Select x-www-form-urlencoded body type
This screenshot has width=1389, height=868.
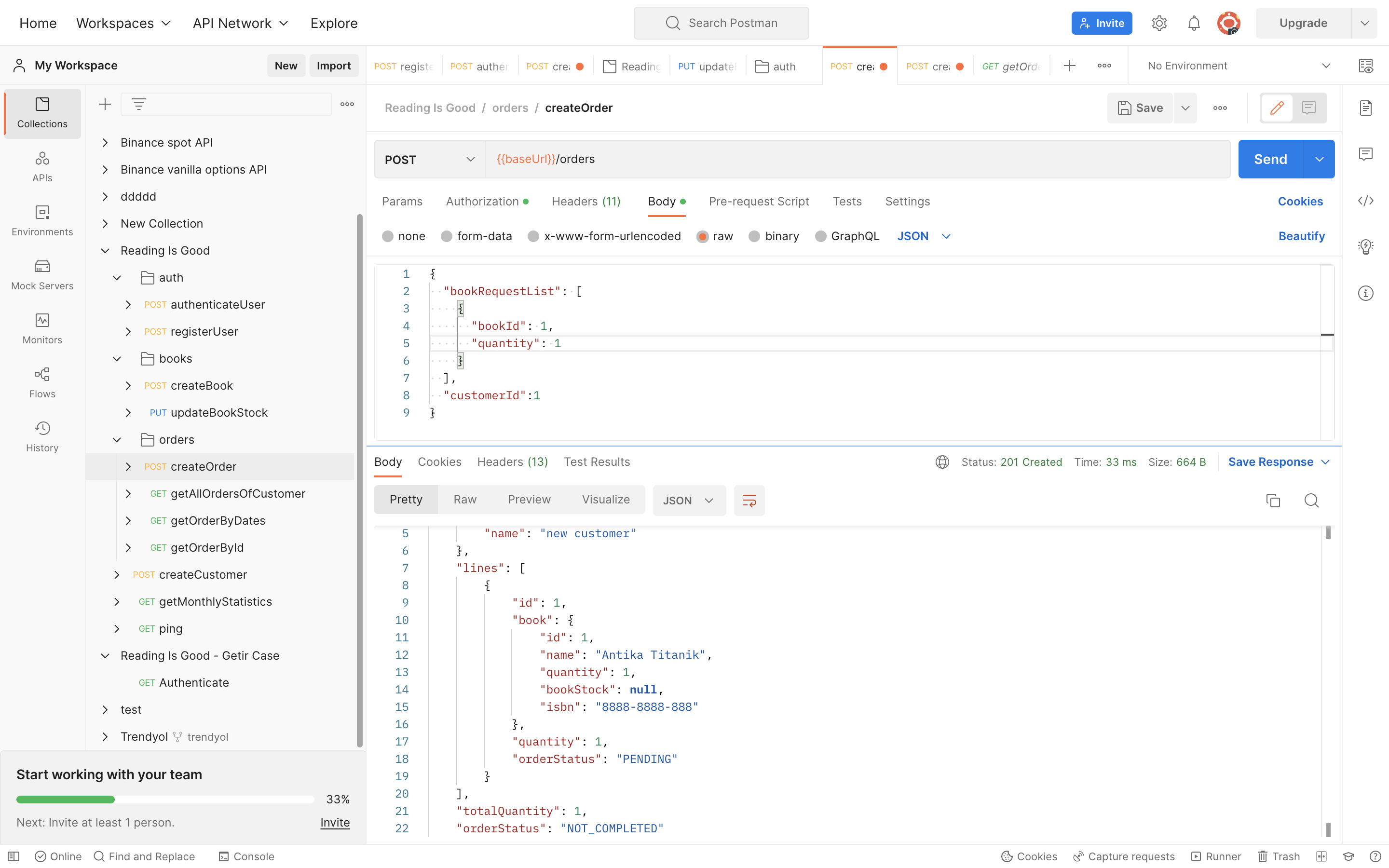pyautogui.click(x=604, y=236)
